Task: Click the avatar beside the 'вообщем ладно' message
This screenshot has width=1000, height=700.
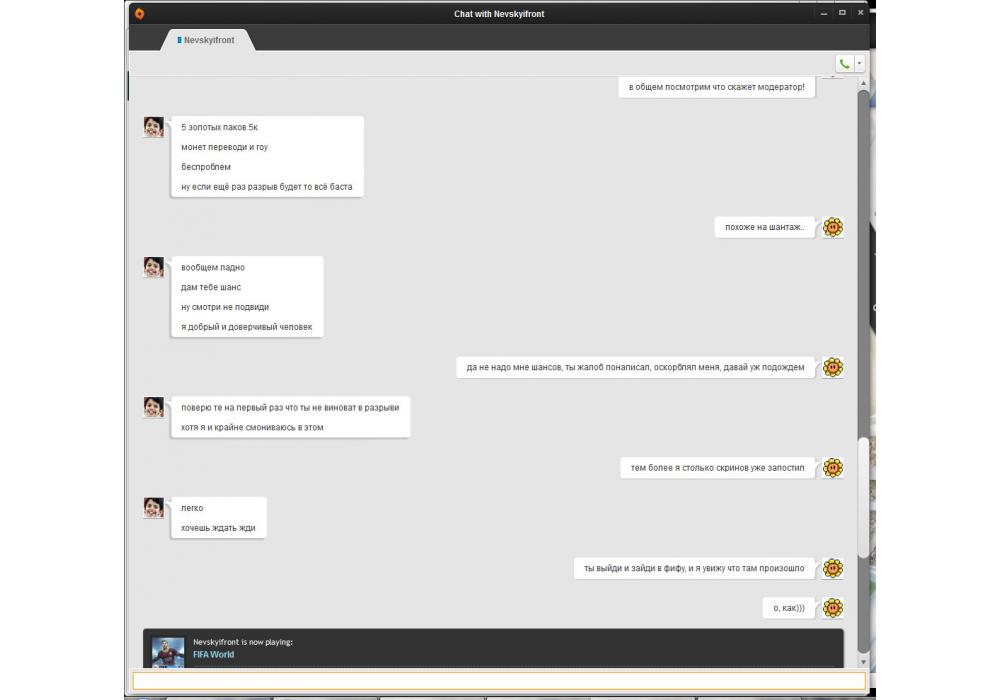Action: coord(153,267)
